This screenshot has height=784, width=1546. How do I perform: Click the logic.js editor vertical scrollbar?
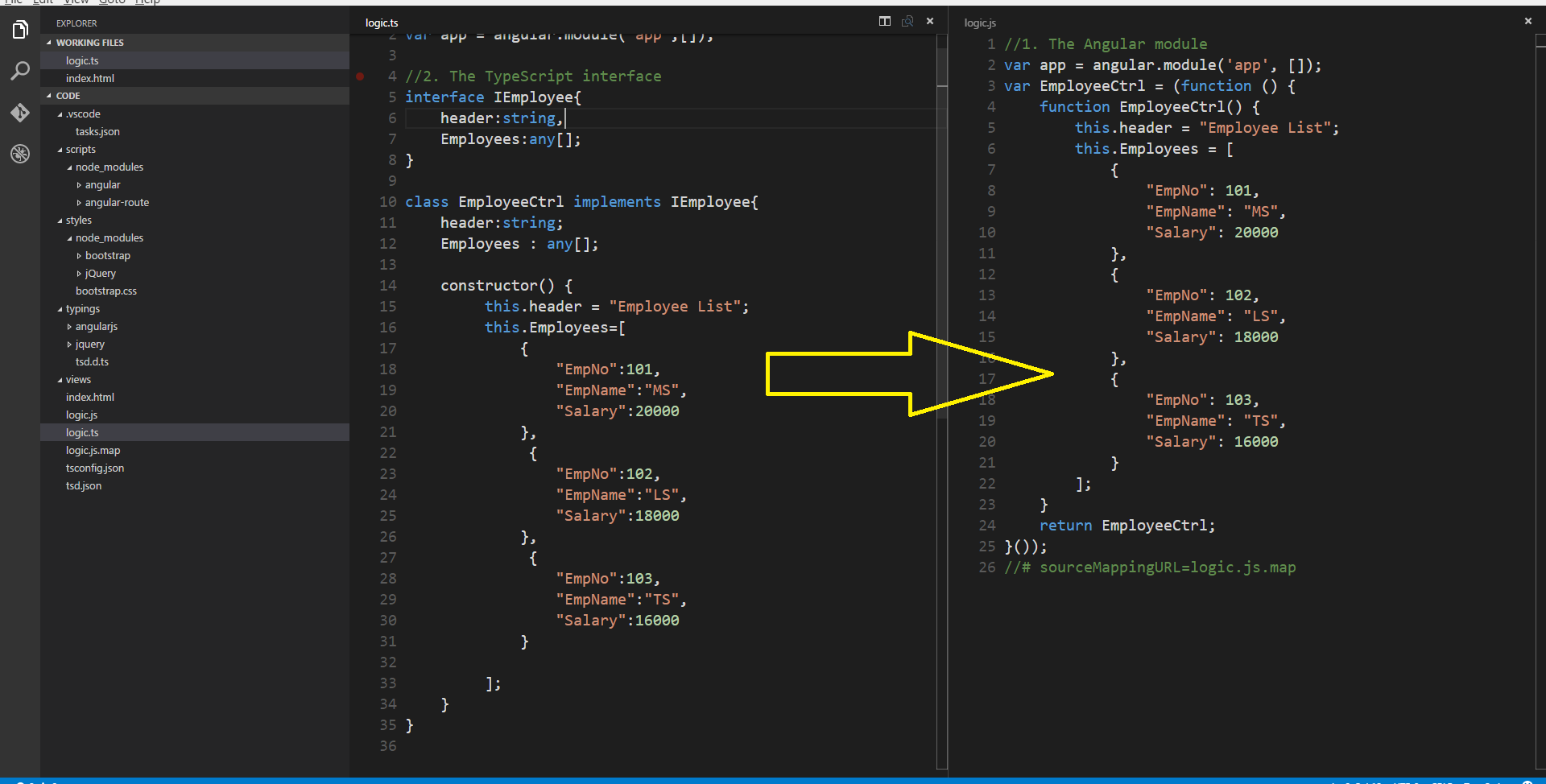(x=1540, y=402)
